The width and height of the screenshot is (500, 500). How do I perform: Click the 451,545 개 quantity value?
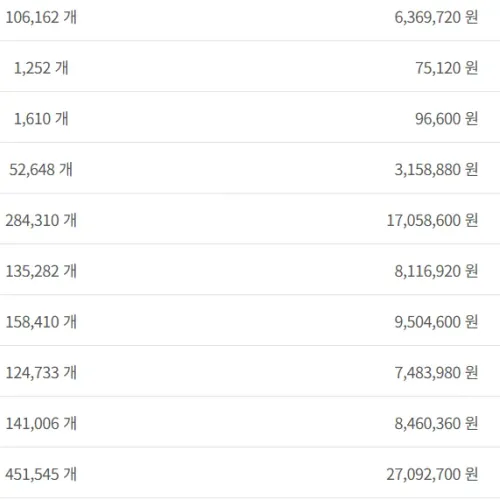[41, 474]
